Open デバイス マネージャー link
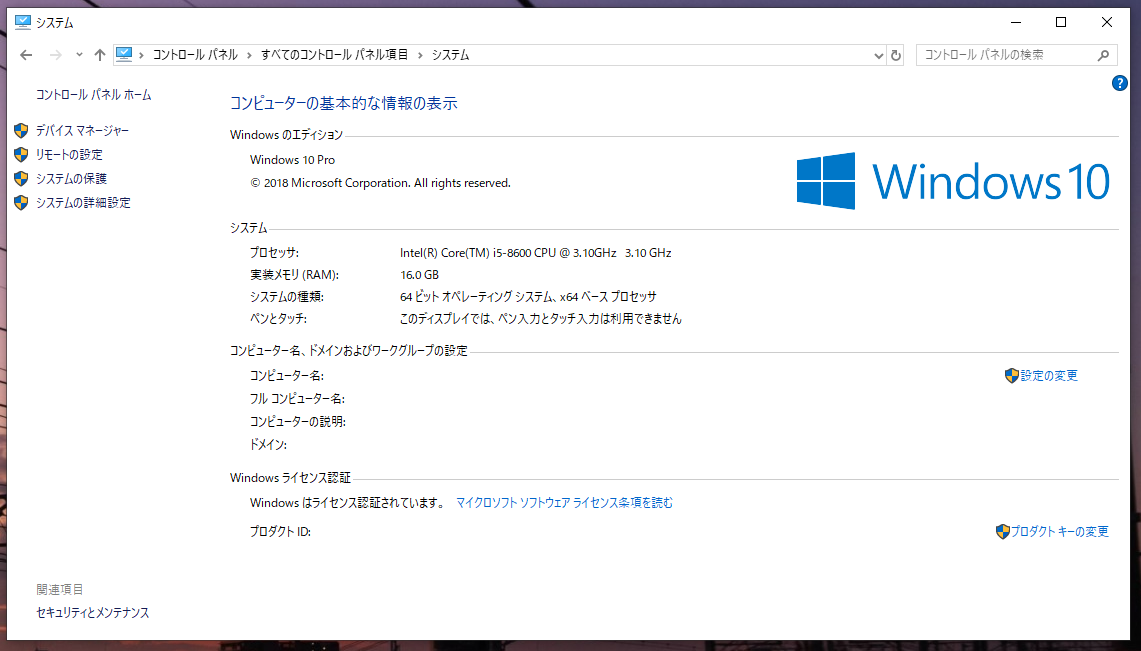The height and width of the screenshot is (651, 1141). click(82, 131)
